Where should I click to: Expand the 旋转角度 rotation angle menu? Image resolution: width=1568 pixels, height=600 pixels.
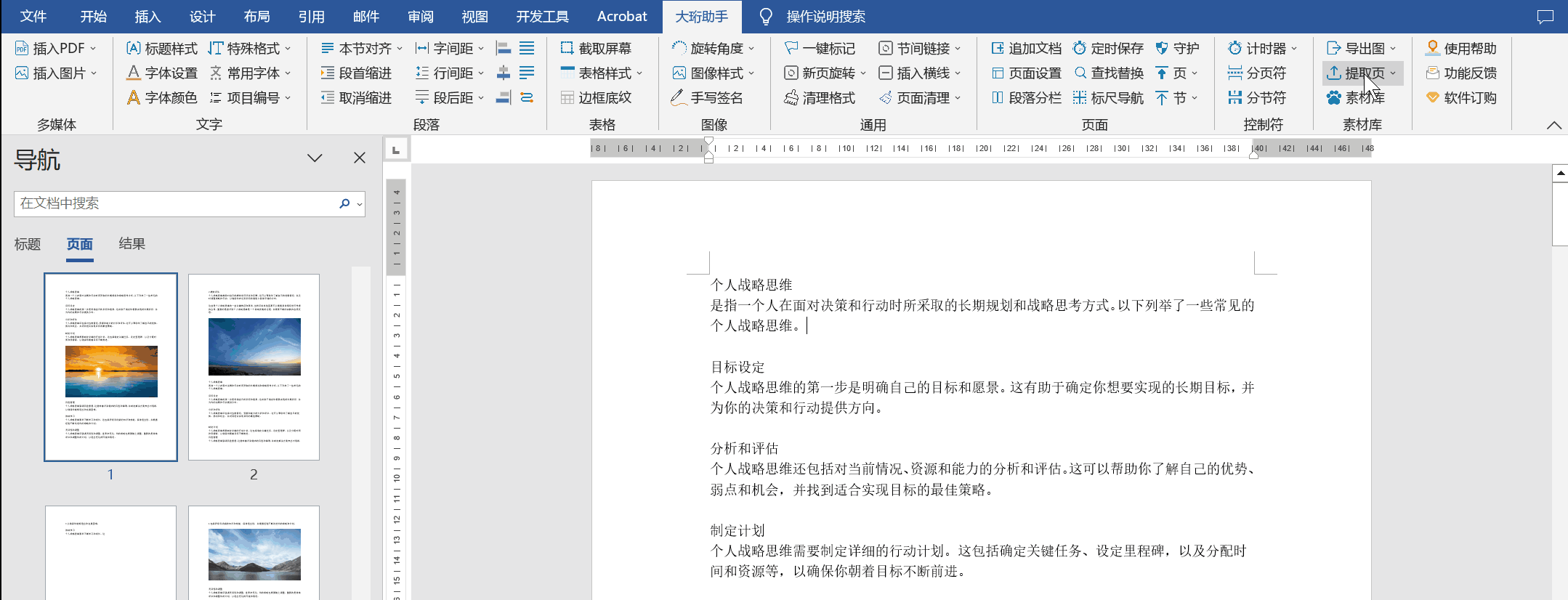tap(751, 49)
